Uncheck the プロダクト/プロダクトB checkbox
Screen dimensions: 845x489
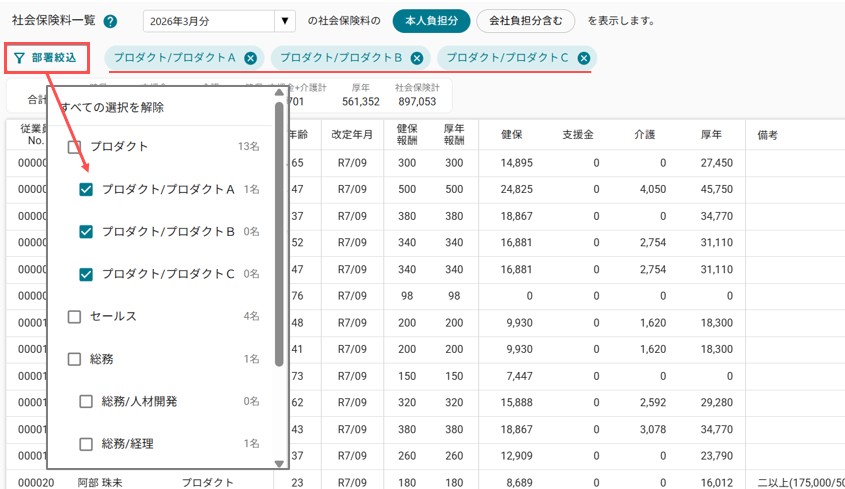[x=86, y=232]
